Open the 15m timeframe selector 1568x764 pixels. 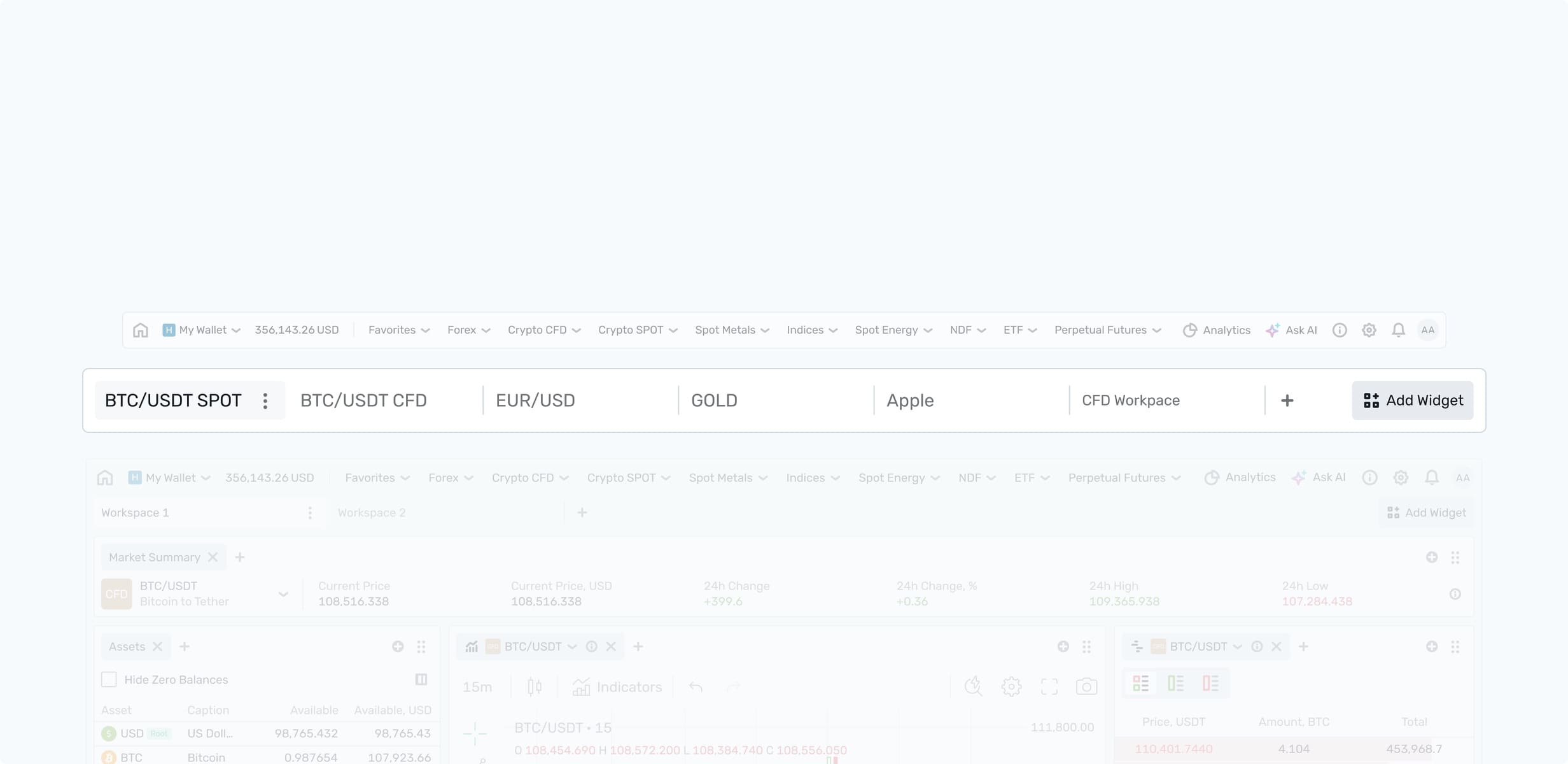(477, 687)
